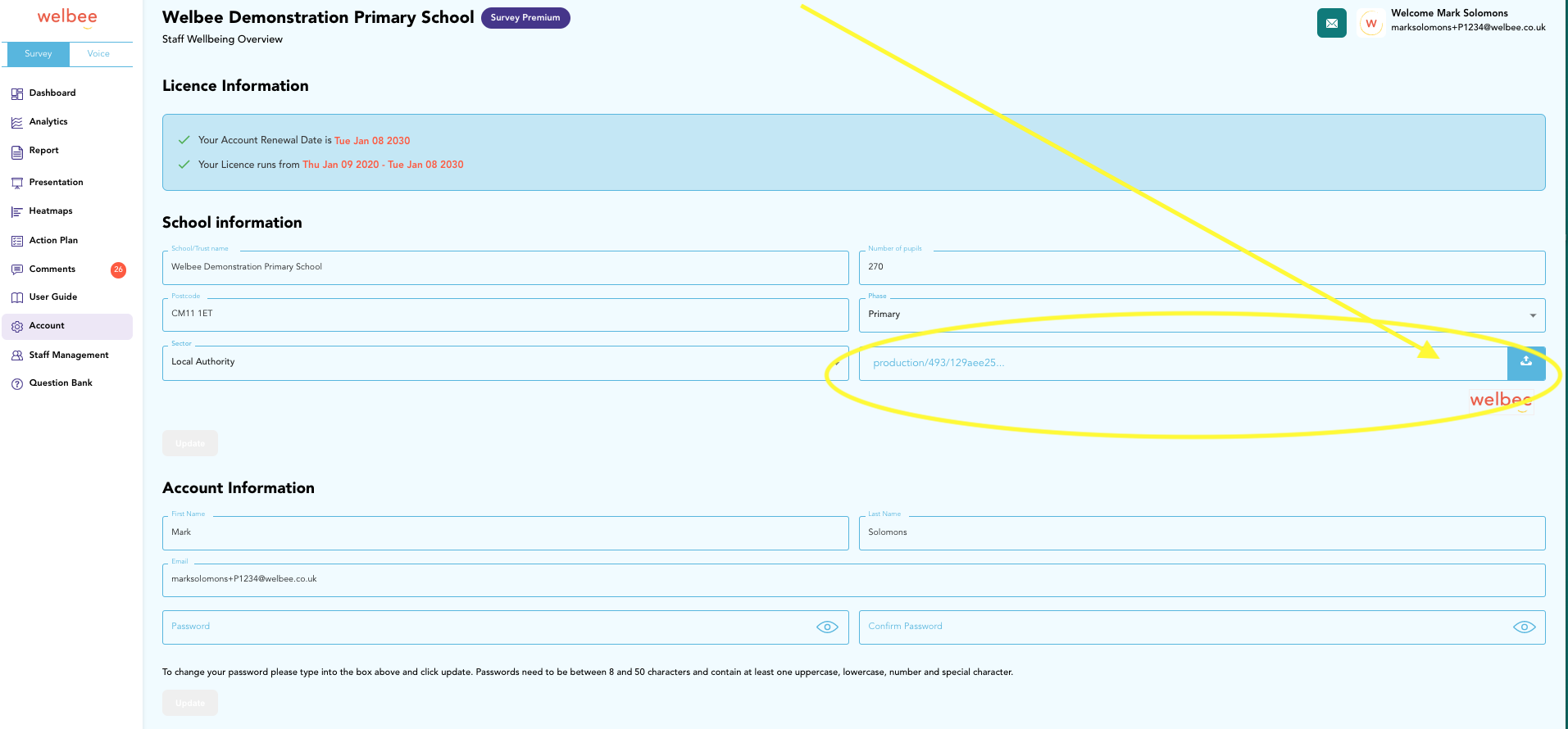Click the Staff Wellbeing Overview subtitle
This screenshot has width=1568, height=729.
[222, 39]
